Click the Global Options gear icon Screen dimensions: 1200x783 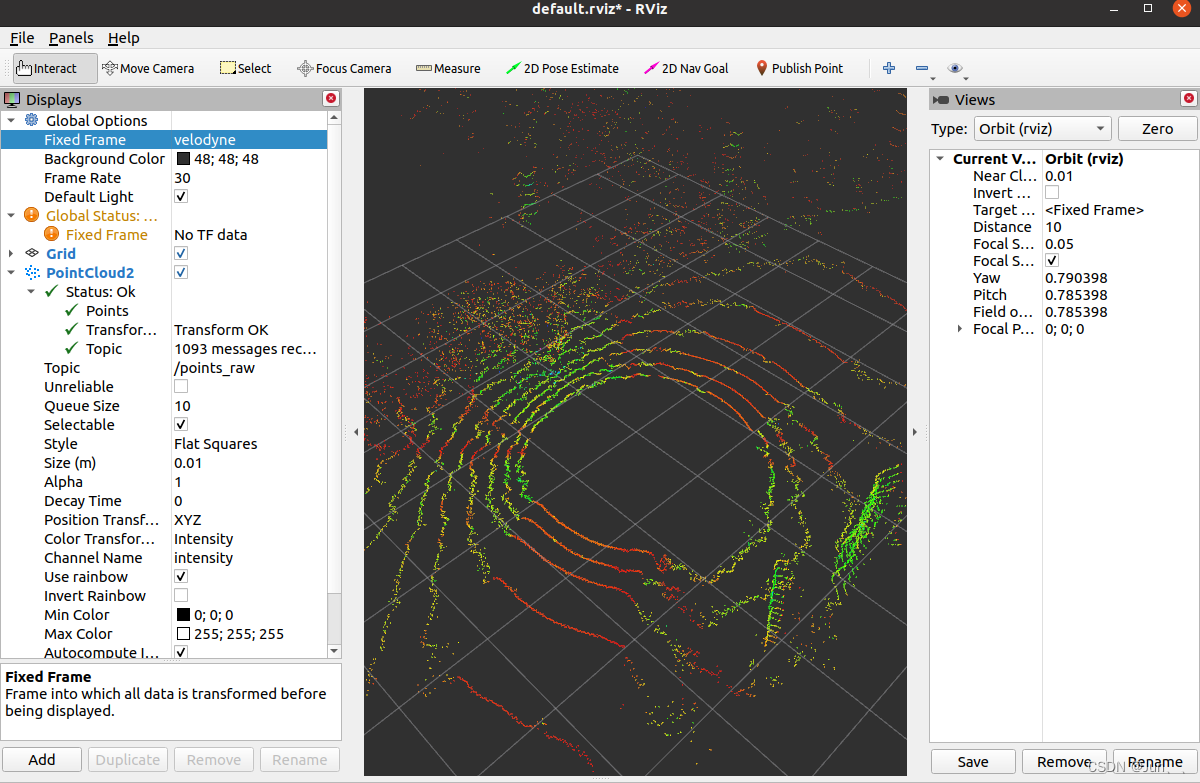(32, 121)
